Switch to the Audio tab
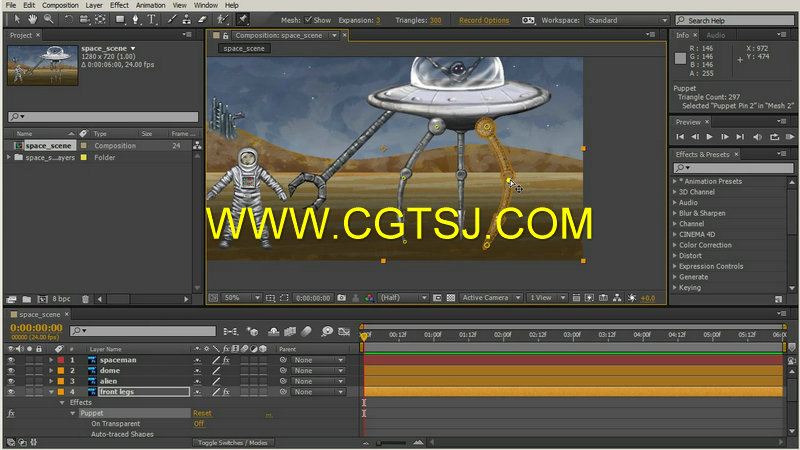The height and width of the screenshot is (450, 800). coord(715,35)
